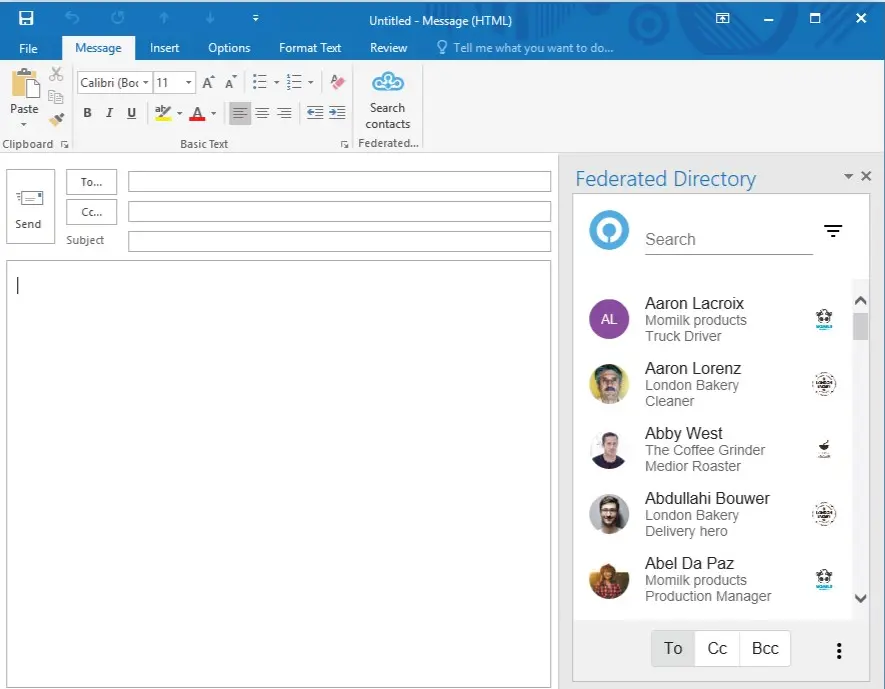Select the Format Painter icon
This screenshot has width=885, height=689.
57,117
